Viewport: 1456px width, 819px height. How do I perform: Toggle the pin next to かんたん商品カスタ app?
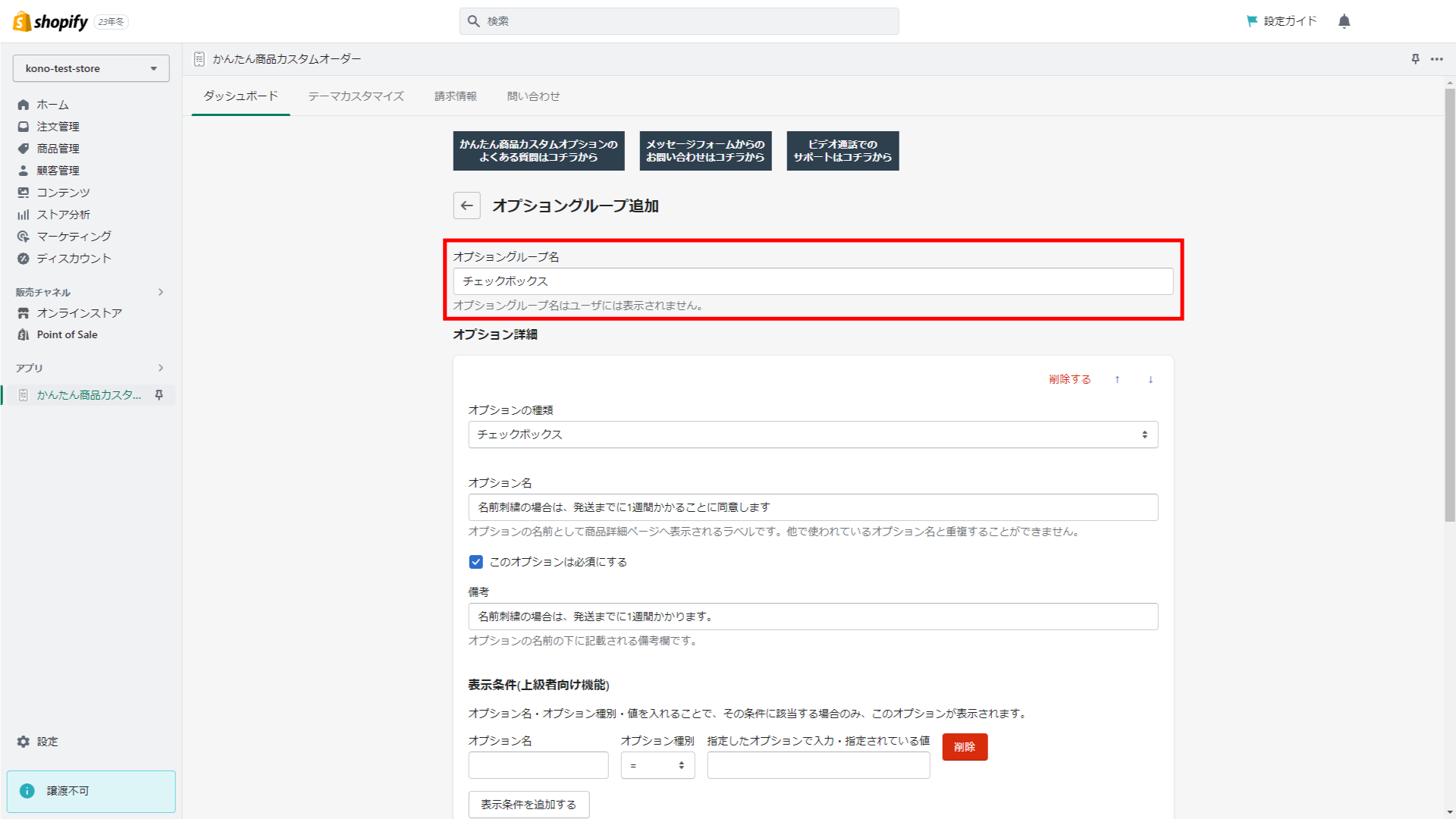coord(159,394)
